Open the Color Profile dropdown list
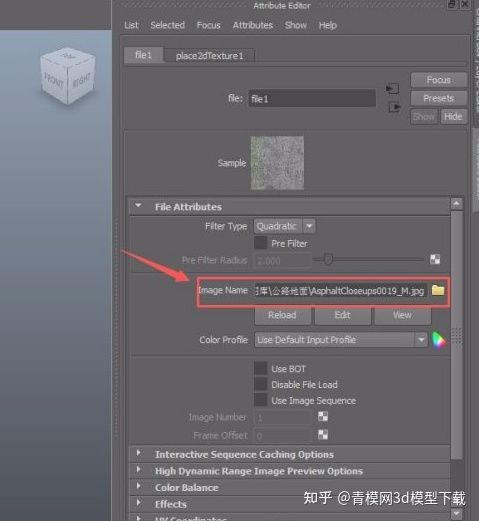Screen dimensions: 479x521 click(x=341, y=340)
